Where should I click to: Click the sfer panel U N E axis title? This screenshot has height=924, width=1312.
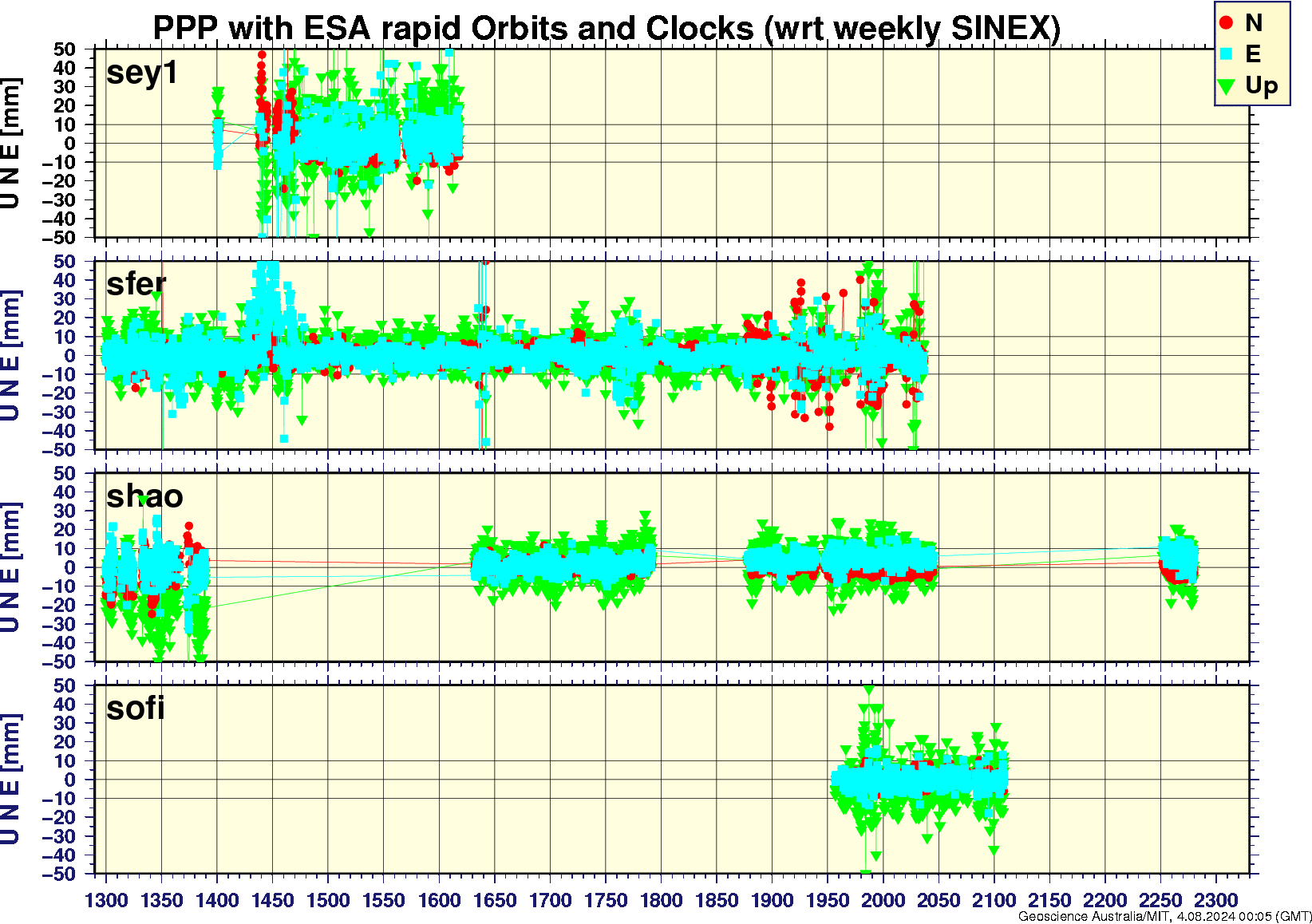tap(10, 356)
